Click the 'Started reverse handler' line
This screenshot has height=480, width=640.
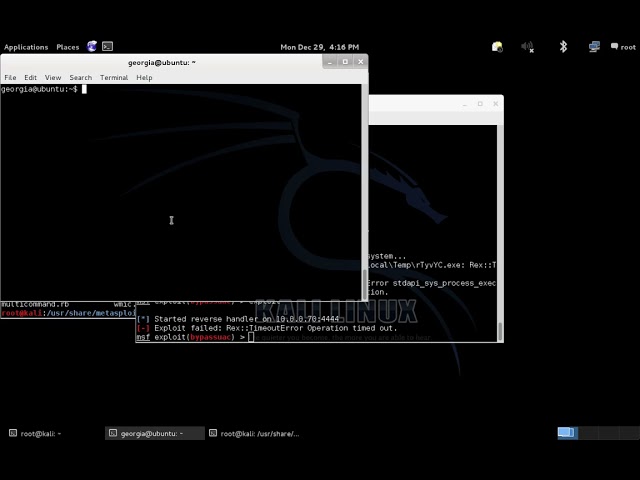tap(238, 319)
